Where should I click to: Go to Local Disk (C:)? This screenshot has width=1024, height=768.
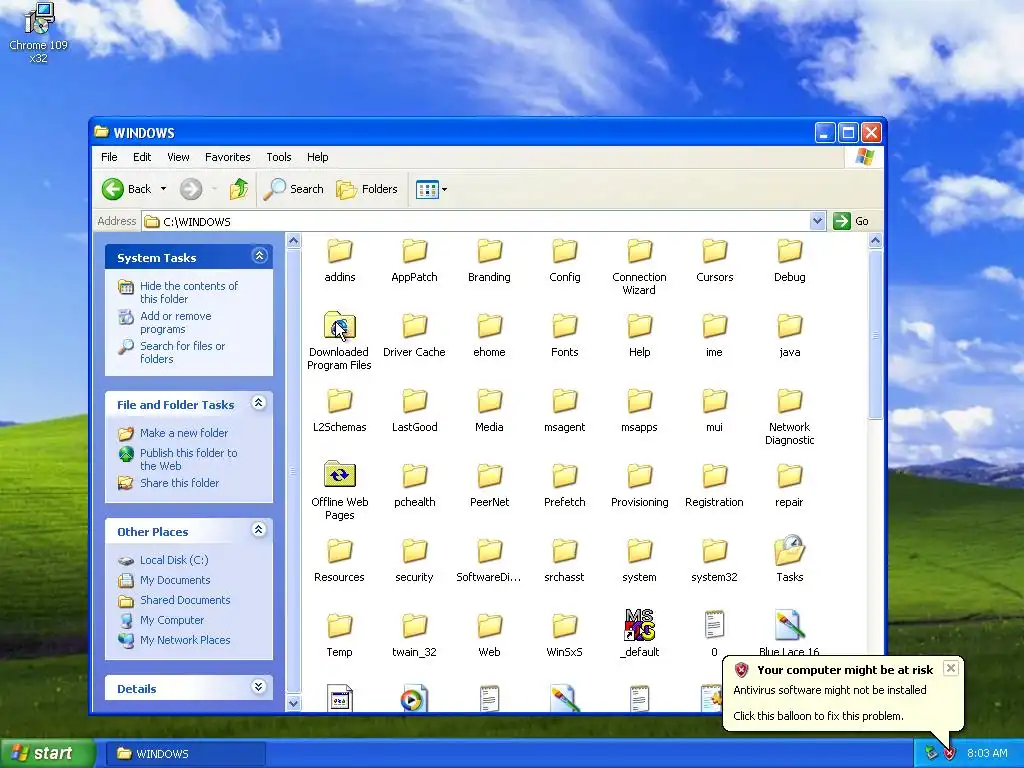pyautogui.click(x=174, y=560)
